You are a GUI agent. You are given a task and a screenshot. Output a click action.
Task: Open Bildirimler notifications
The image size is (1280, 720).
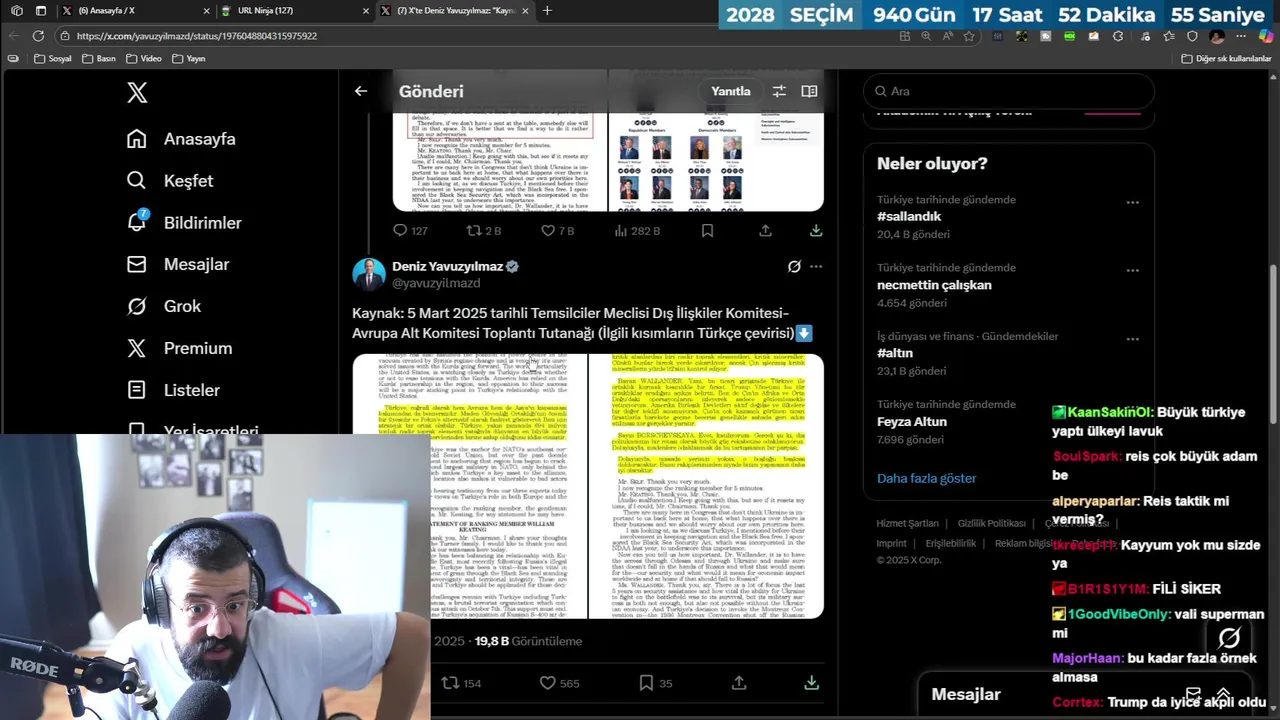coord(184,223)
